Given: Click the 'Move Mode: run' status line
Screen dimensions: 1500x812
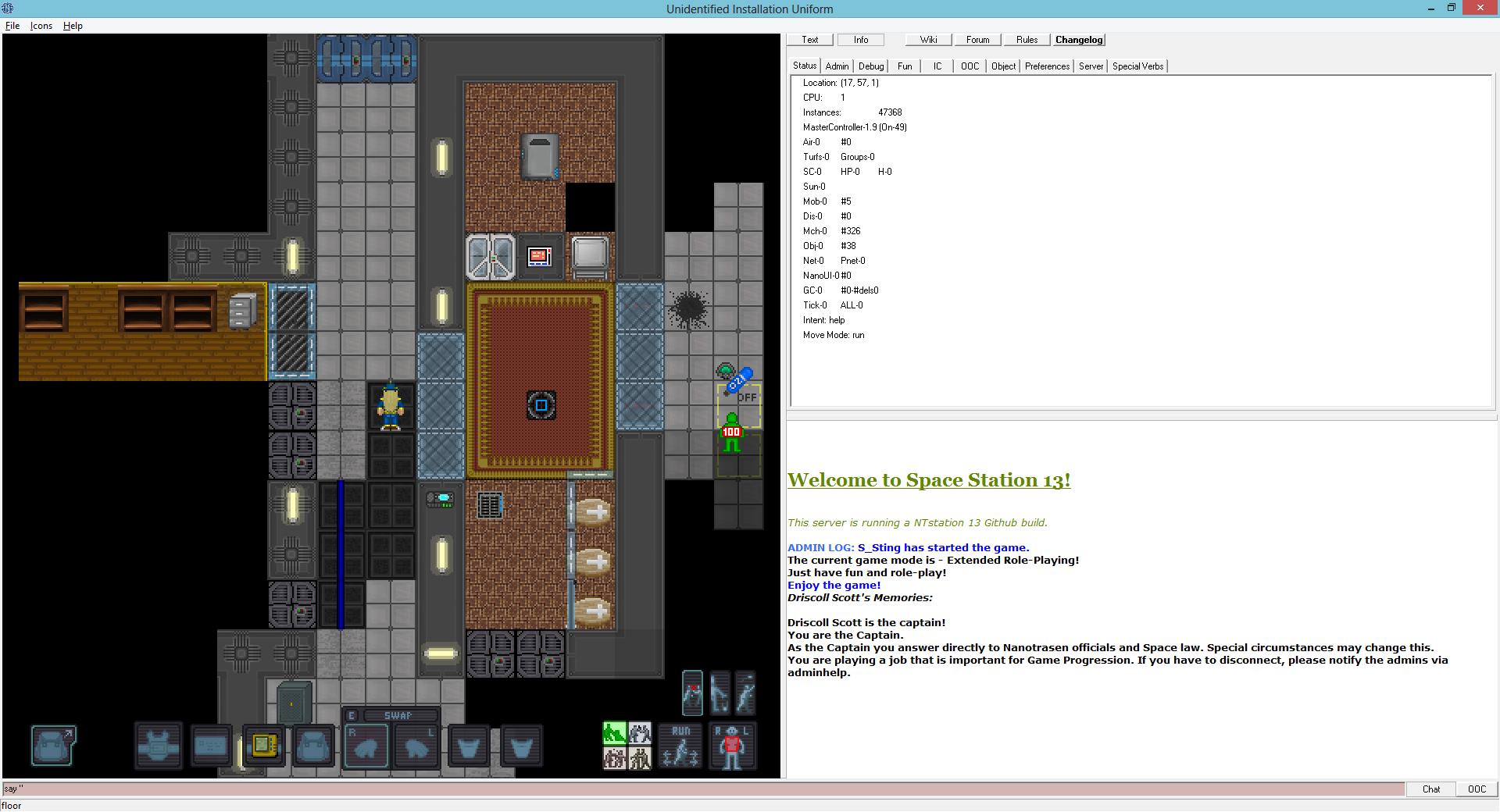Looking at the screenshot, I should click(x=834, y=335).
